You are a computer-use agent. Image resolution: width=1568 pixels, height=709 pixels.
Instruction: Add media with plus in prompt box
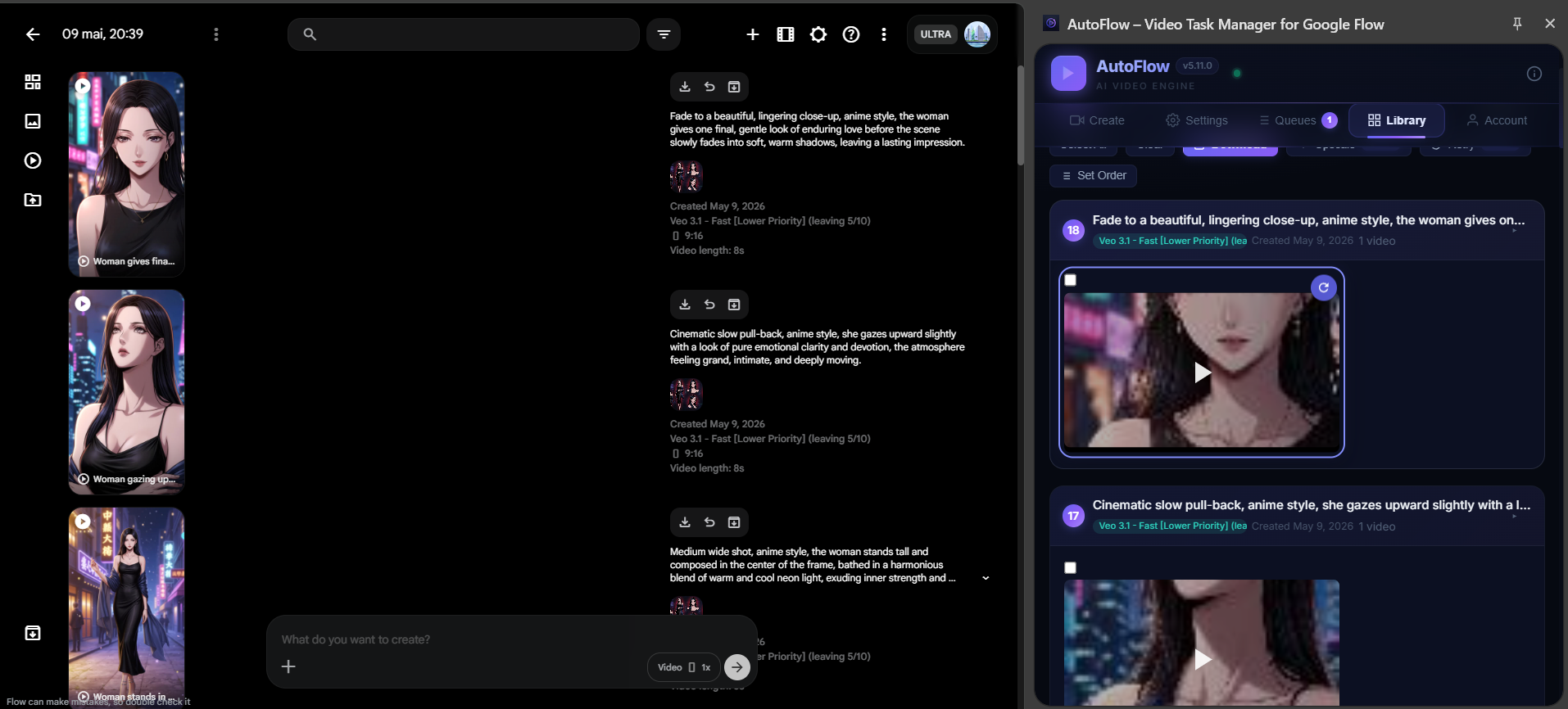[288, 666]
